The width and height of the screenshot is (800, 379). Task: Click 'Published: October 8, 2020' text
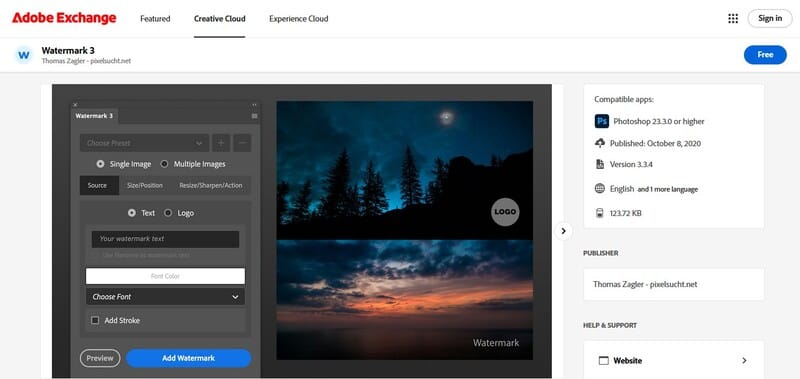[x=655, y=143]
